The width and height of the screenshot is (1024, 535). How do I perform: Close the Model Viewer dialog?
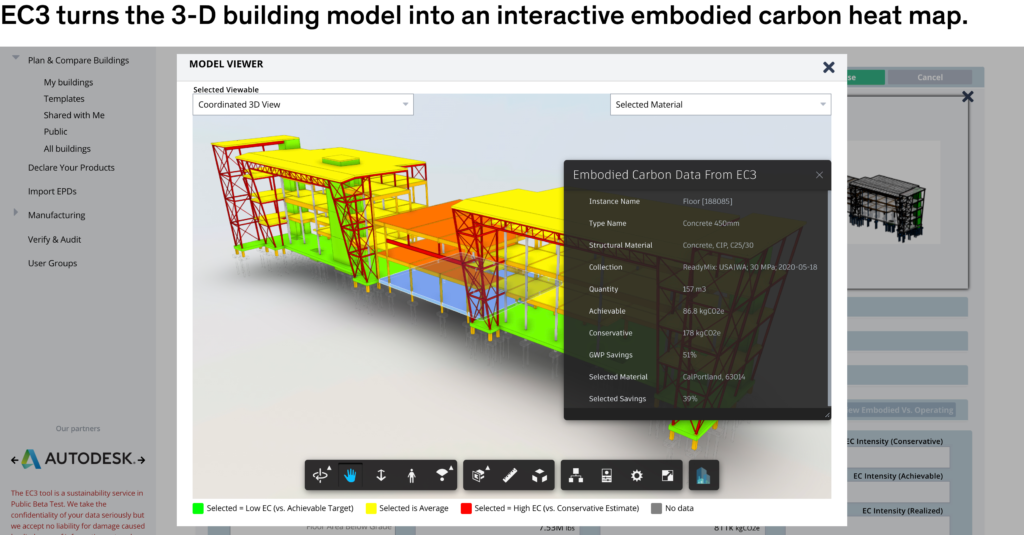[829, 67]
